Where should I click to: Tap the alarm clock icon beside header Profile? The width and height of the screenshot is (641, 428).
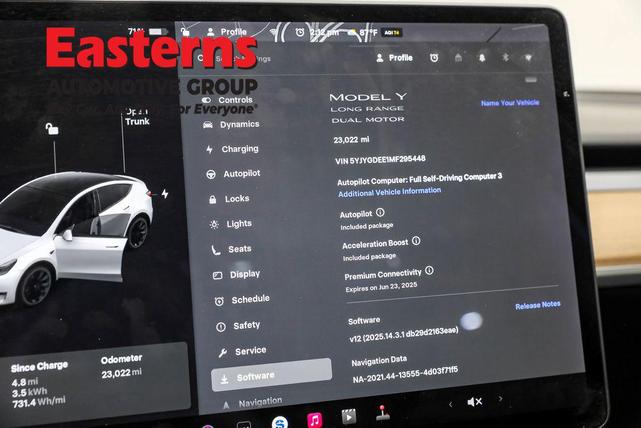coord(434,58)
